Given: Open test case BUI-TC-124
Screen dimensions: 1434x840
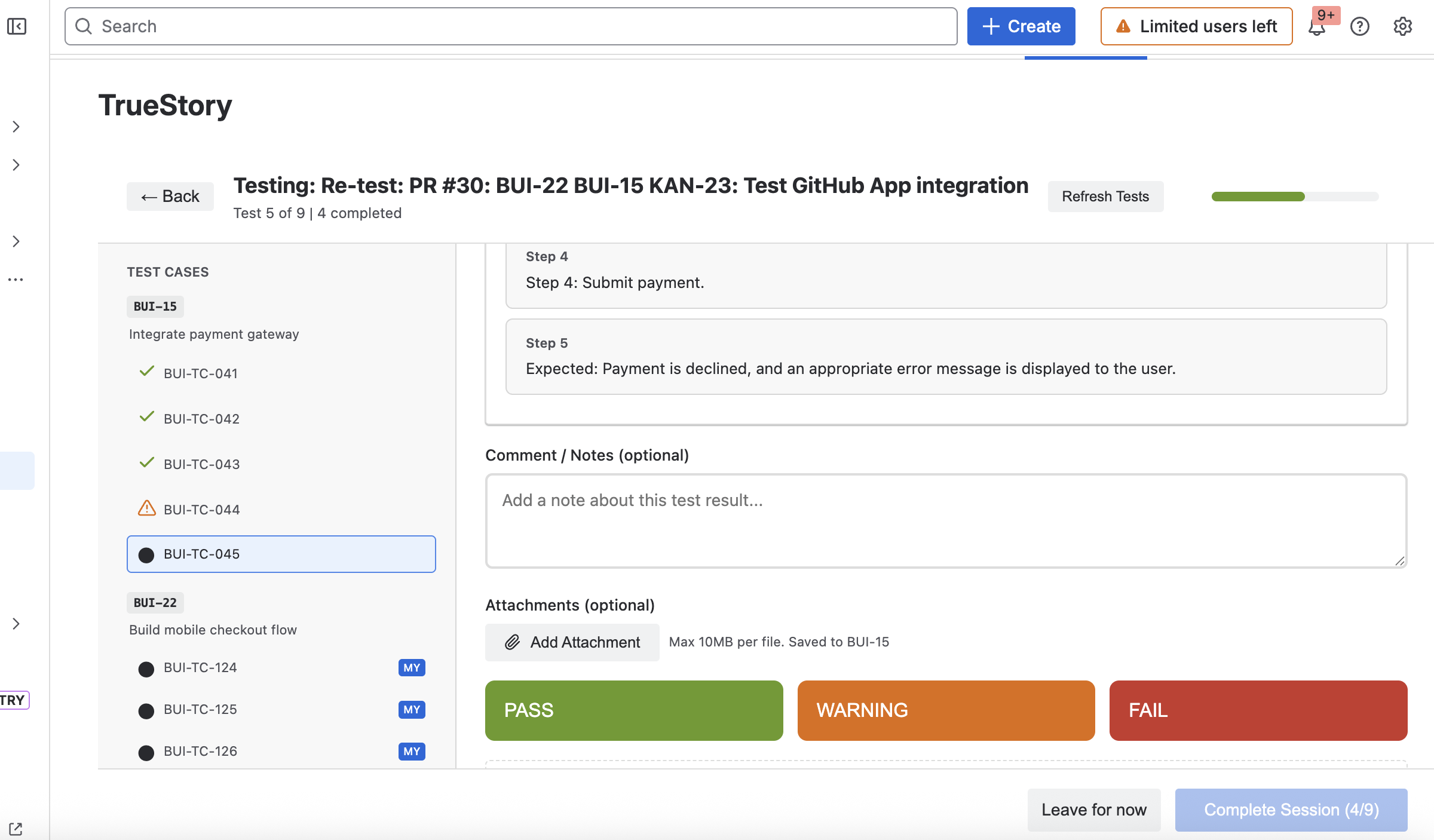Looking at the screenshot, I should pos(281,667).
